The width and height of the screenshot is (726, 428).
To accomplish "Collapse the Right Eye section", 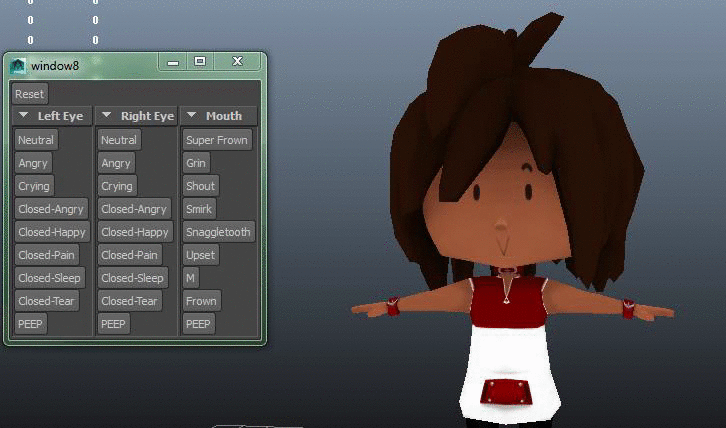I will pyautogui.click(x=106, y=115).
